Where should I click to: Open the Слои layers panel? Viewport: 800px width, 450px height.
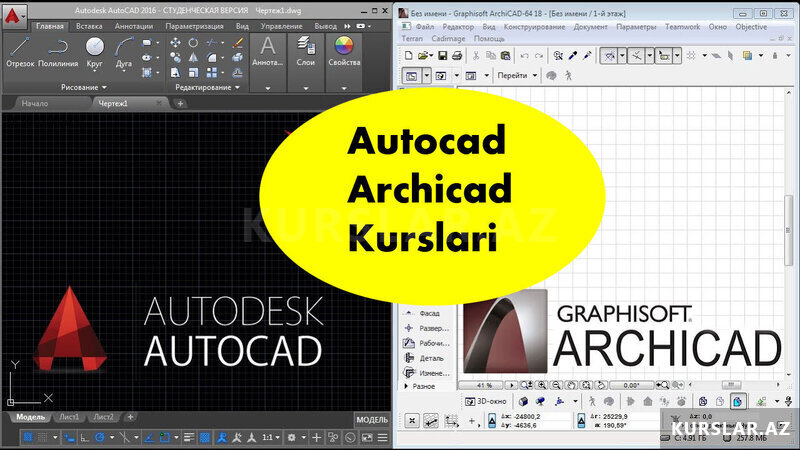pos(306,51)
